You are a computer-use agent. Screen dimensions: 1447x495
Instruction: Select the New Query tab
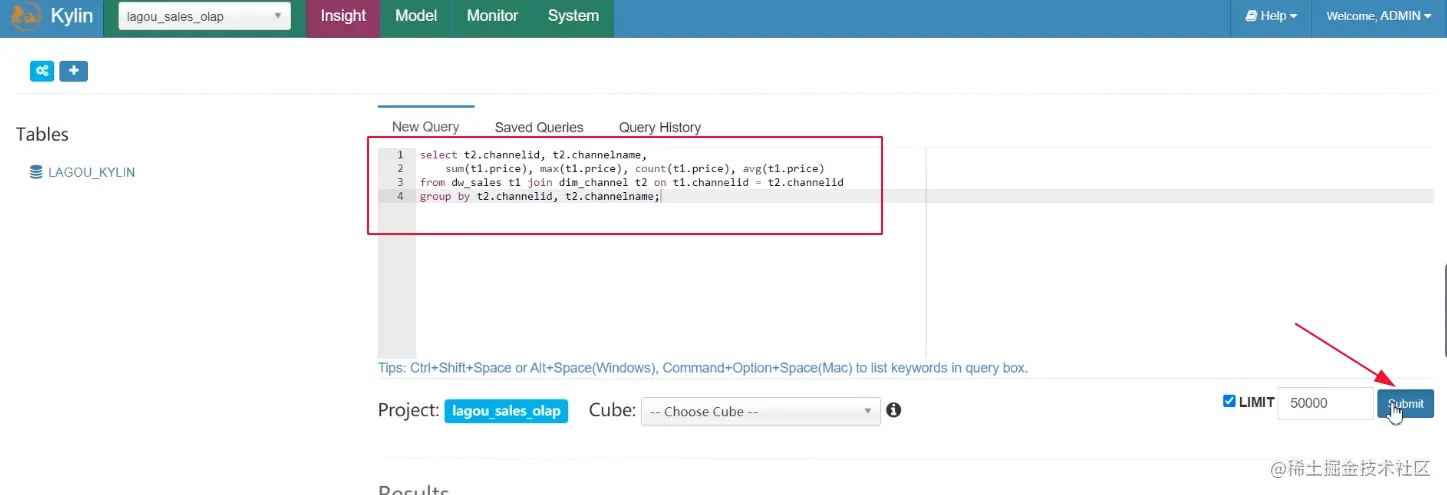point(425,127)
